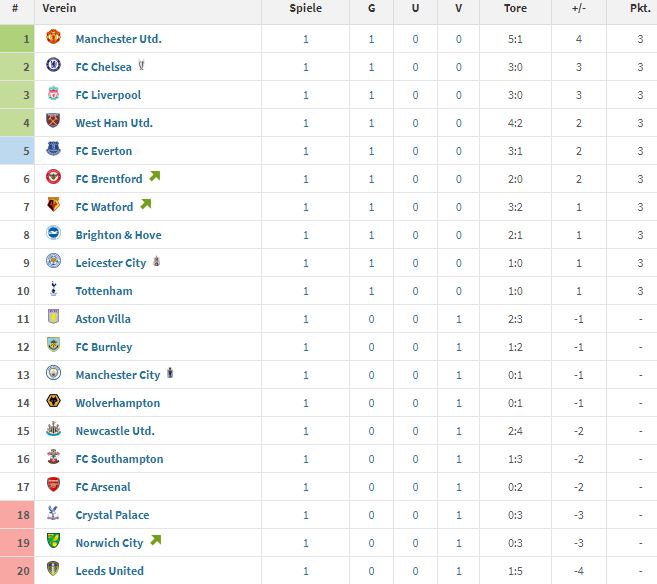657x584 pixels.
Task: Click the Wolverhampton wolf crest
Action: (x=53, y=401)
